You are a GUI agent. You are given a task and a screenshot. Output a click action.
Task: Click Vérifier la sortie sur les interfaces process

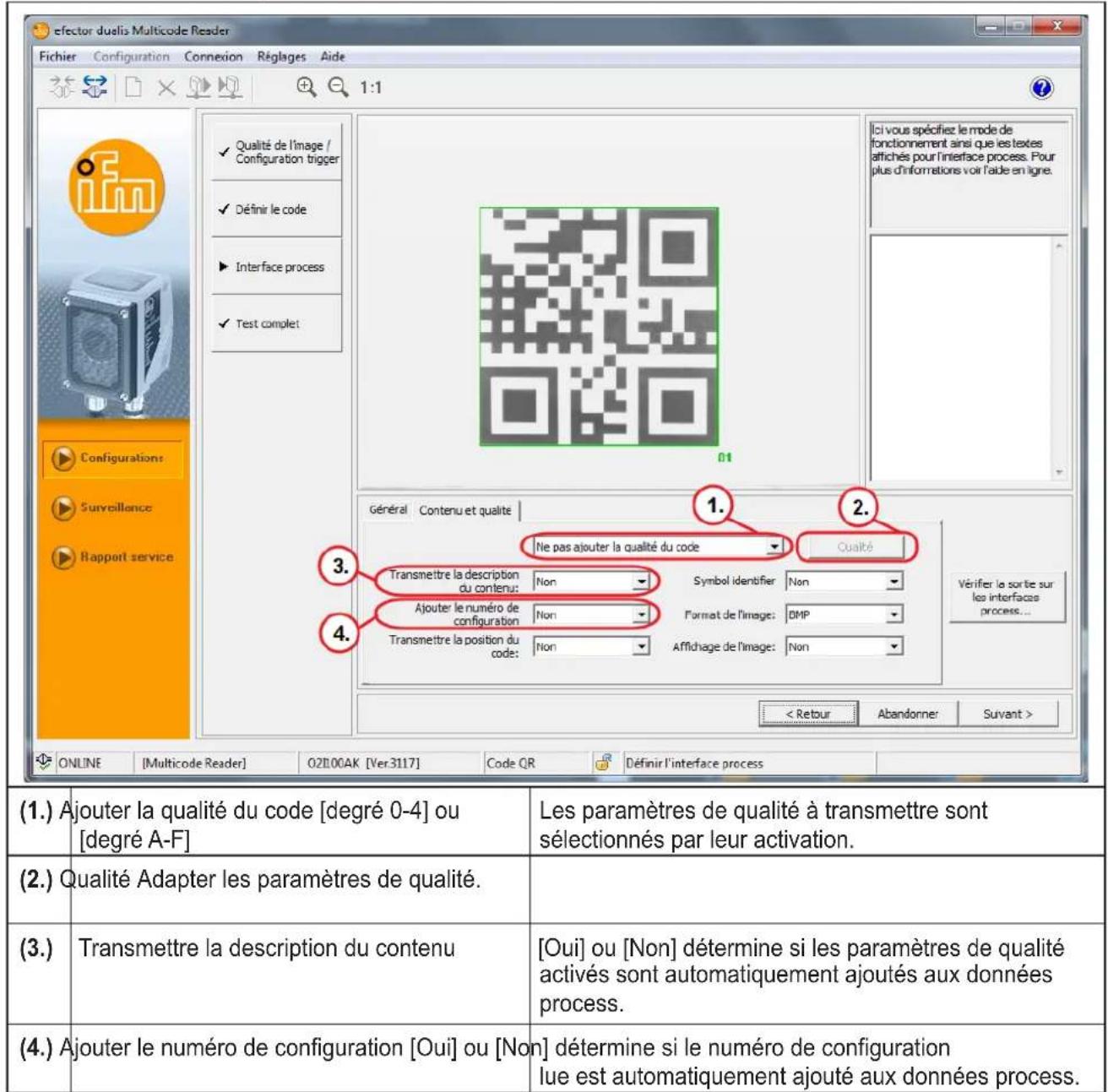[1008, 597]
